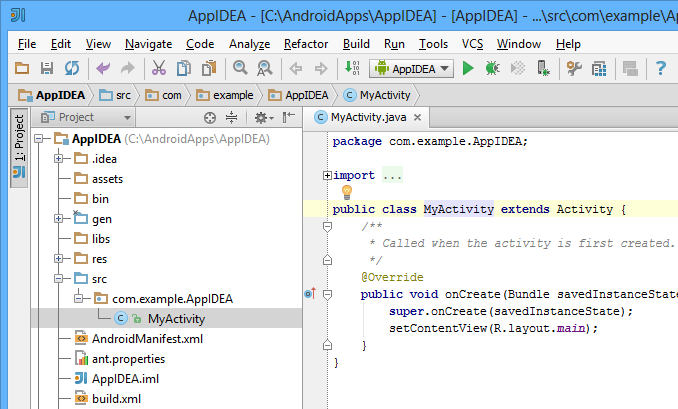Screen dimensions: 678x409
Task: Open the Edit menu
Action: (x=61, y=44)
